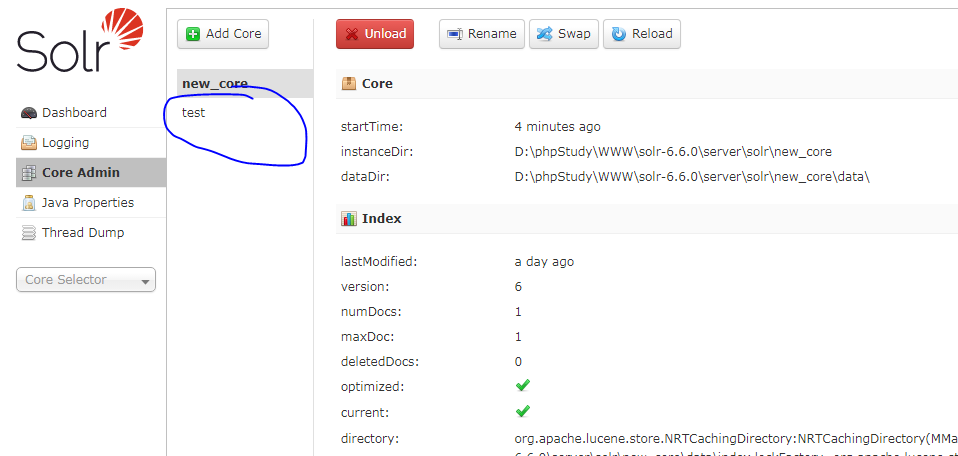Rename the new_core core
Viewport: 958px width, 456px height.
482,34
